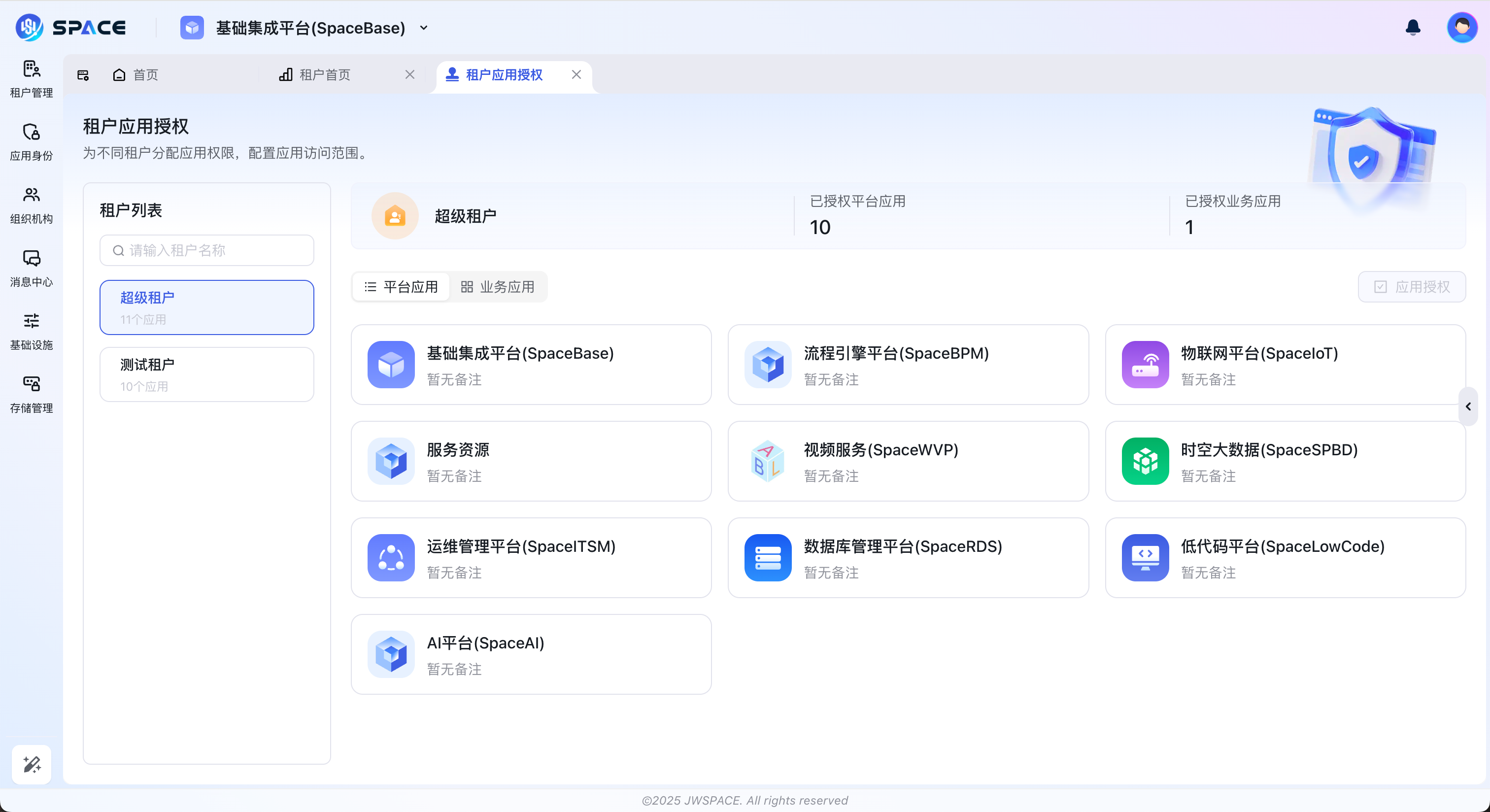Select 测试租户 from the tenant list
The height and width of the screenshot is (812, 1490).
click(x=206, y=374)
